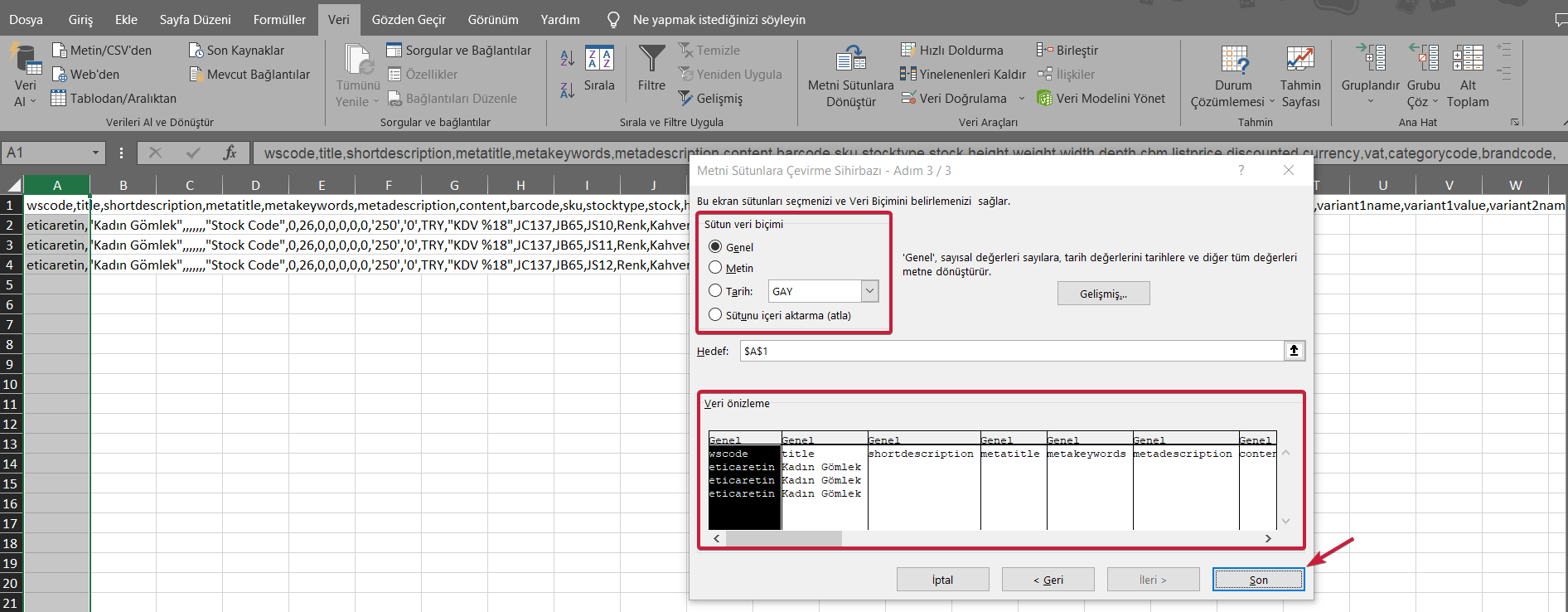This screenshot has height=612, width=1568.
Task: Click Alt Toplam subtotal icon
Action: click(1468, 59)
